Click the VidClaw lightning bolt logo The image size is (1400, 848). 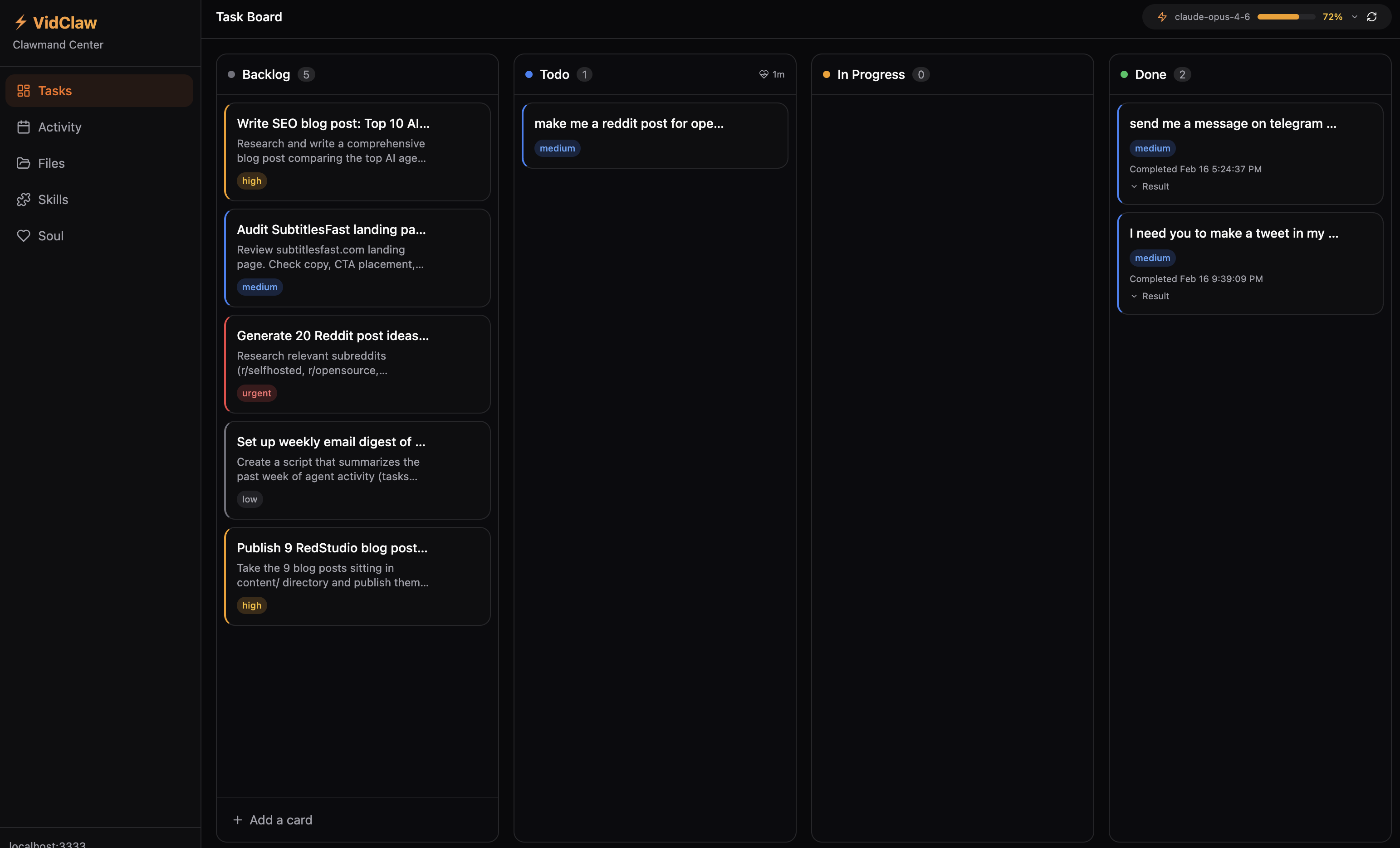point(21,22)
